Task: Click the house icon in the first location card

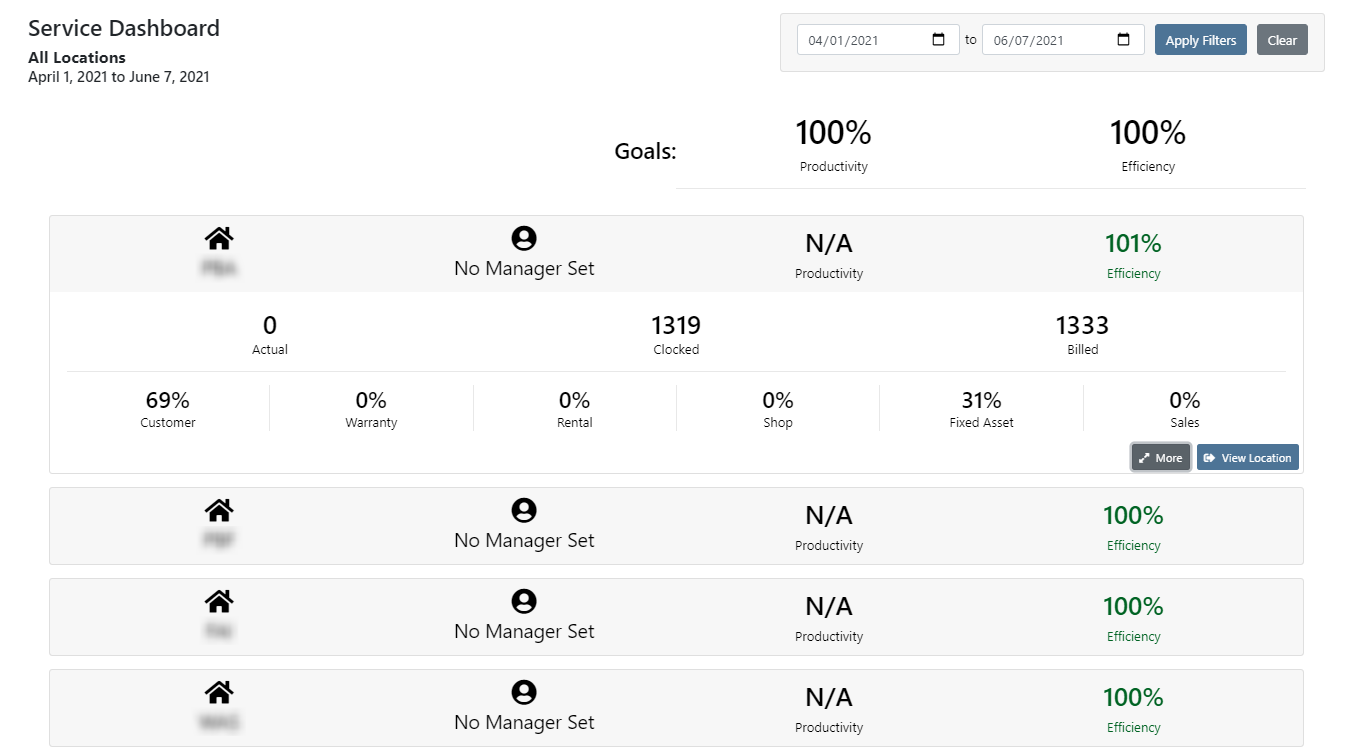Action: coord(219,238)
